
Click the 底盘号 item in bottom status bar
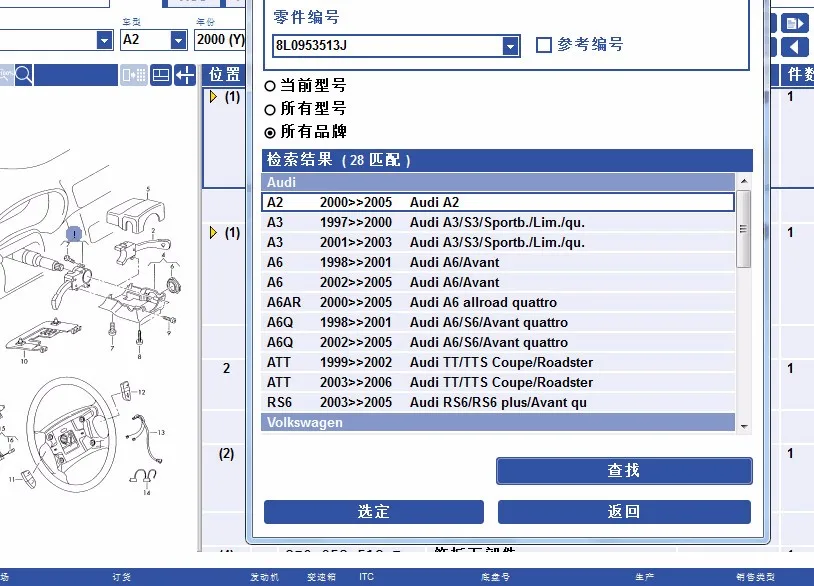(495, 577)
